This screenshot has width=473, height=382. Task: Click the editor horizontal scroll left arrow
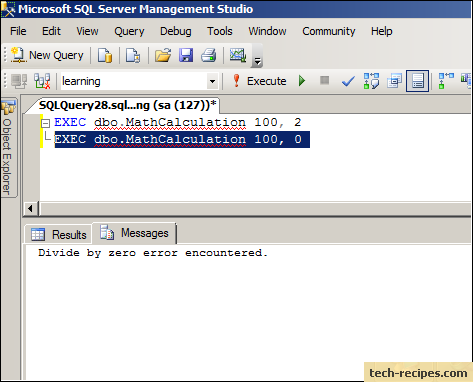(x=31, y=209)
